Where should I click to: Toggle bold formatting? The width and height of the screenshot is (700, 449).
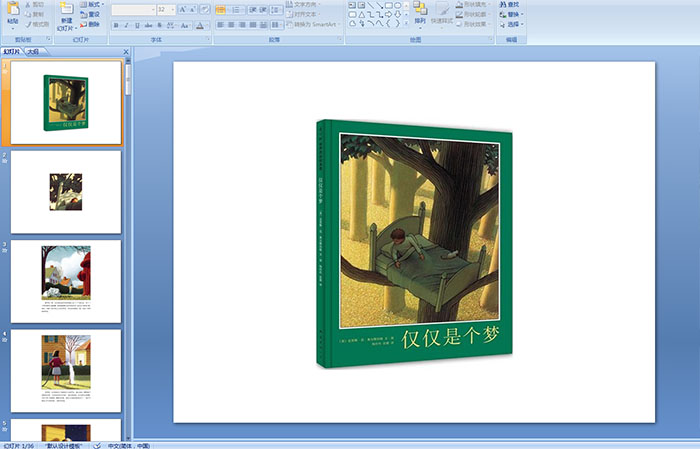click(116, 25)
